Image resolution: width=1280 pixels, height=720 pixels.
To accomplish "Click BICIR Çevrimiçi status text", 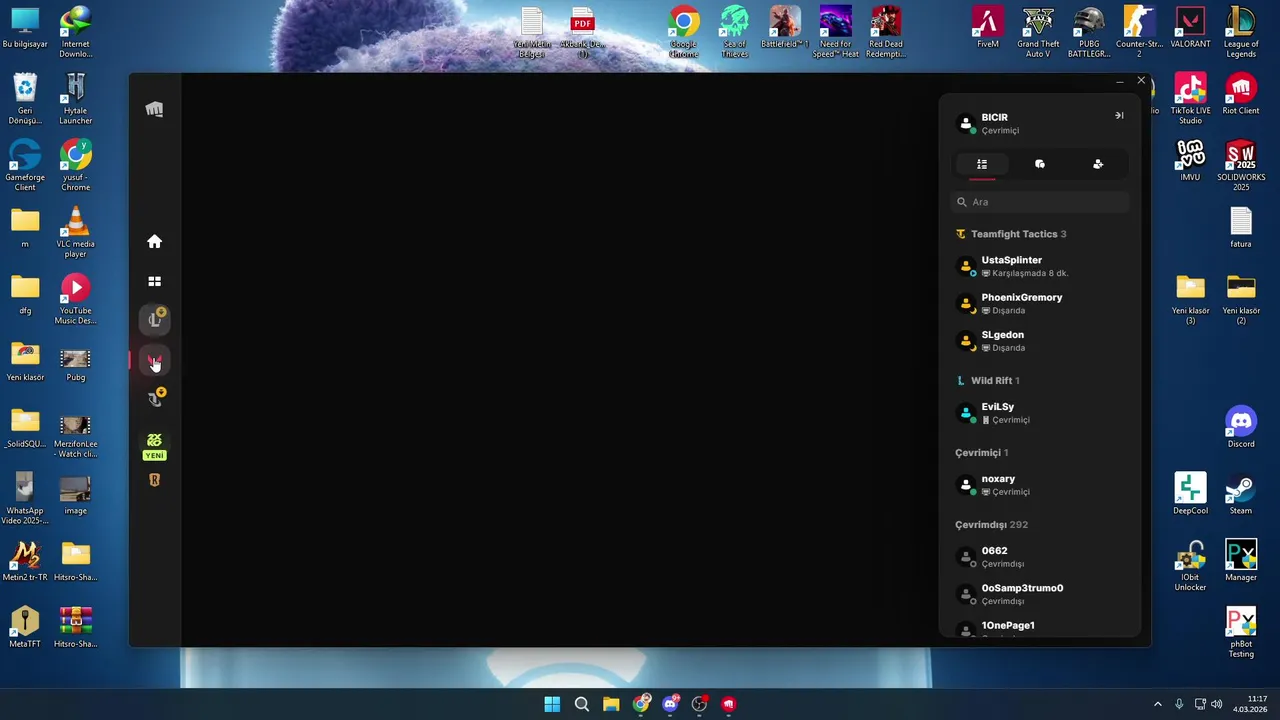I will [1000, 131].
